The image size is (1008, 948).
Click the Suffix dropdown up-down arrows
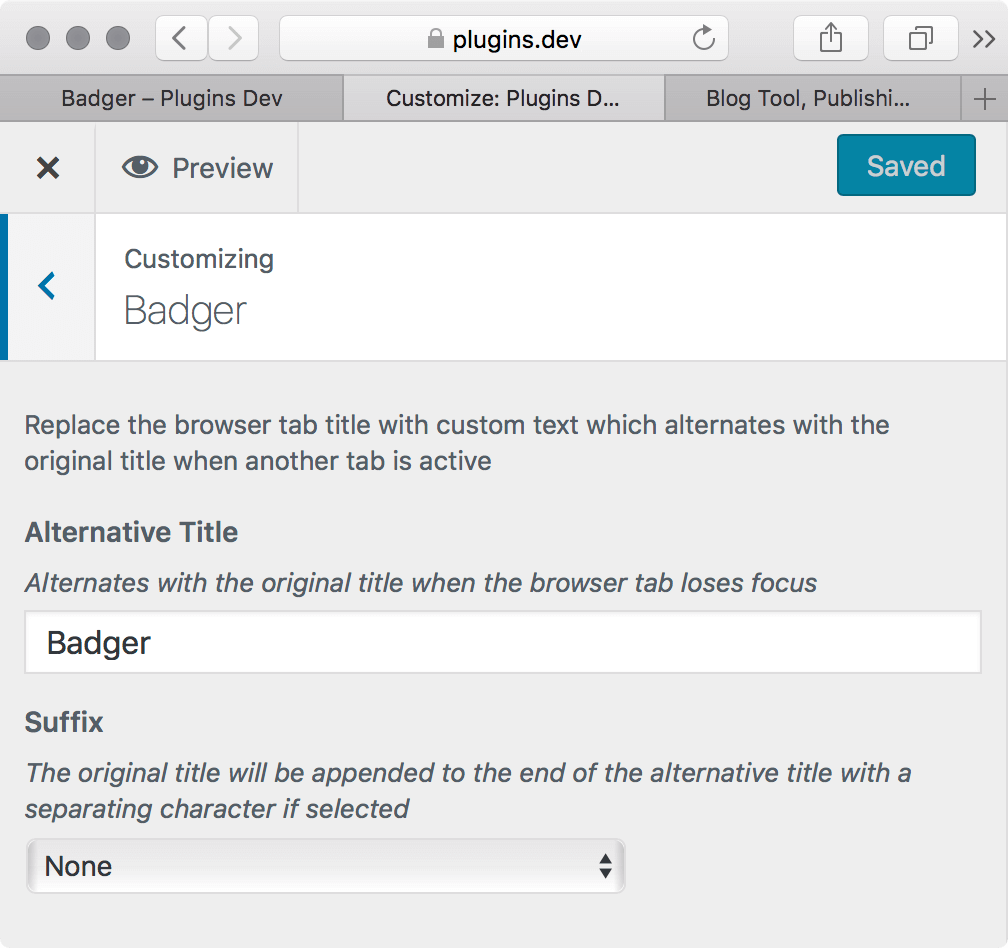point(605,866)
